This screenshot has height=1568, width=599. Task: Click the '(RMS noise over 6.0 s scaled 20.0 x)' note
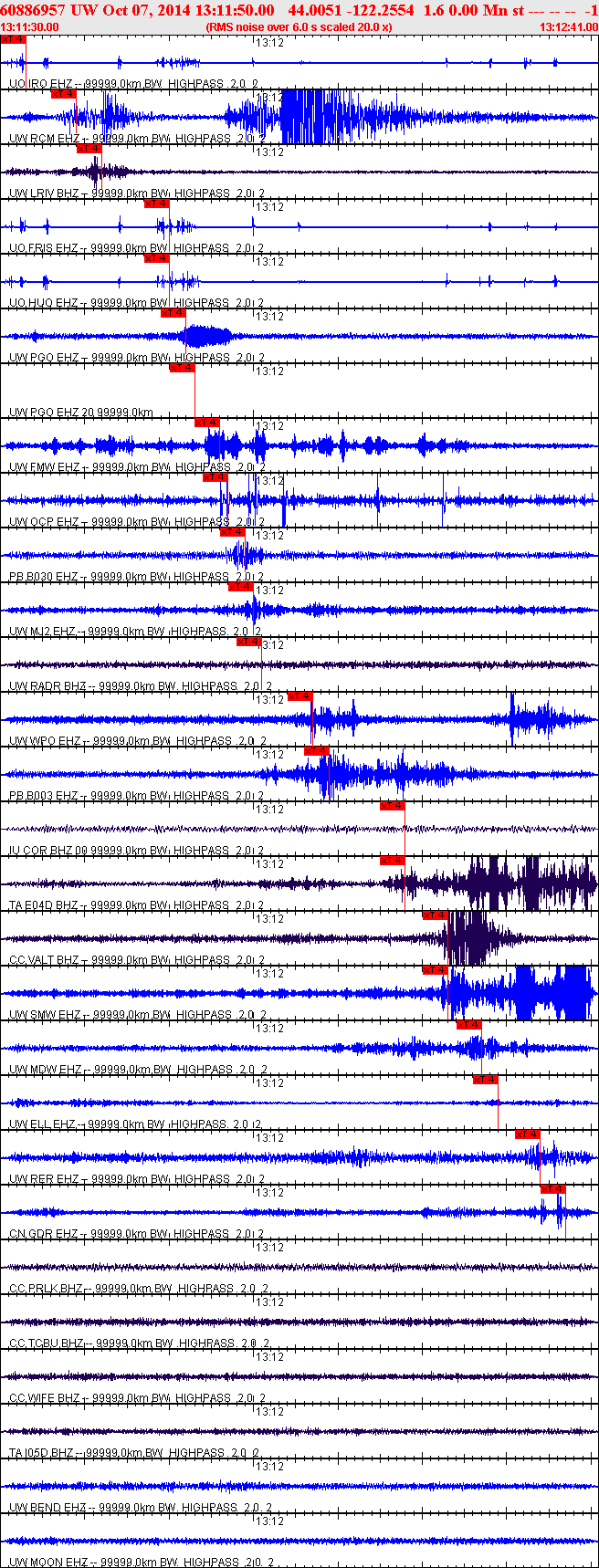click(299, 27)
